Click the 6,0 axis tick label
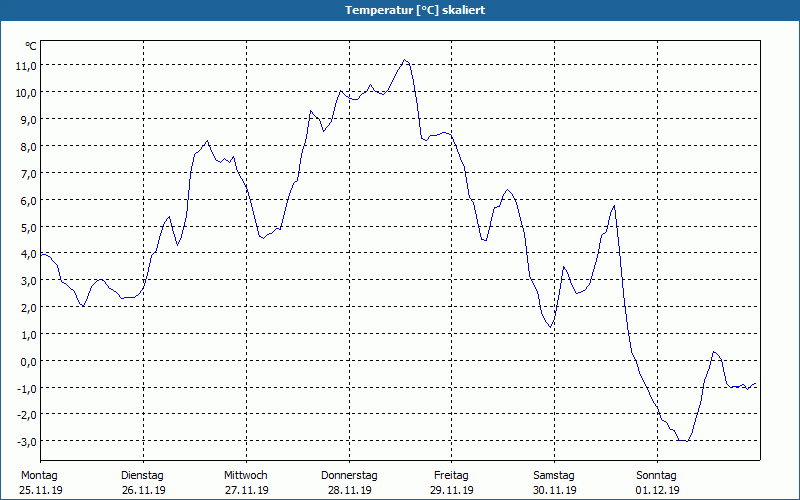This screenshot has height=500, width=800. (29, 201)
